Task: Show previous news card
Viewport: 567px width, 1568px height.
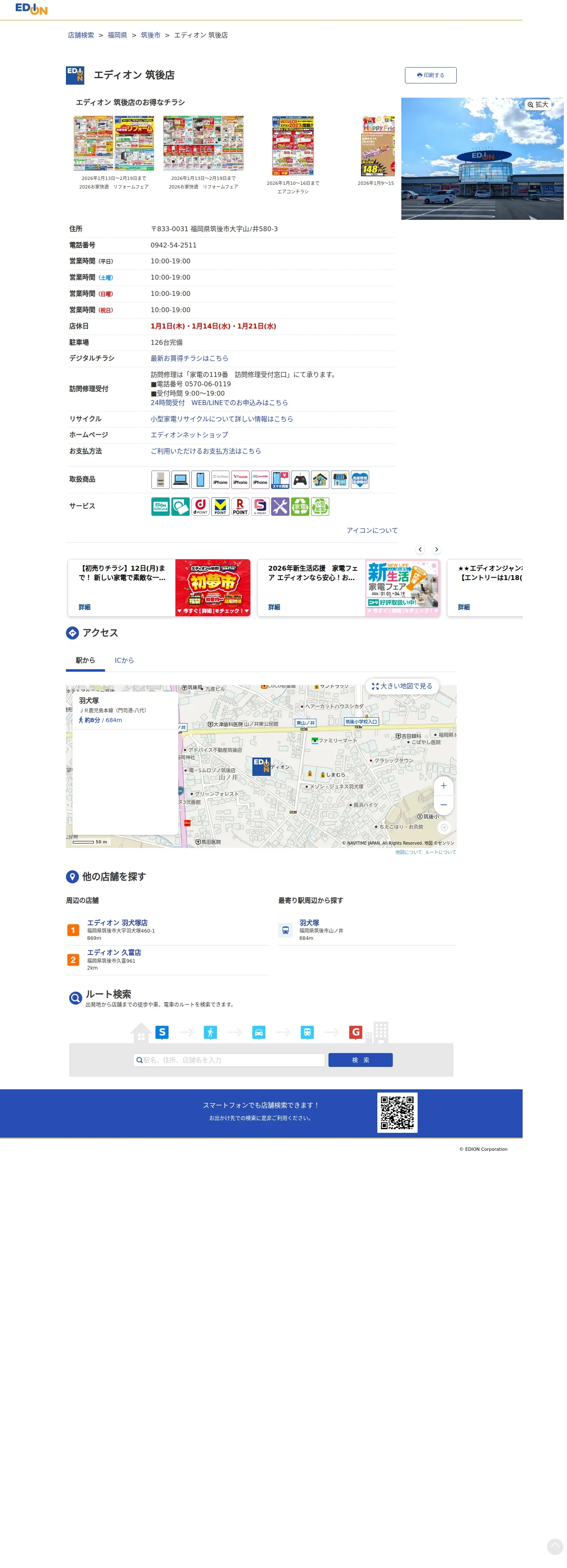Action: click(420, 550)
